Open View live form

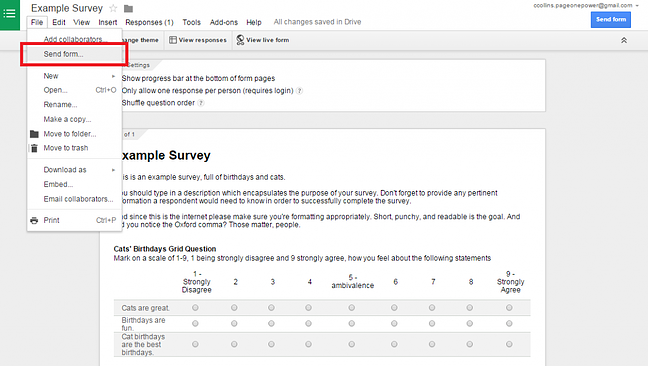tap(263, 40)
